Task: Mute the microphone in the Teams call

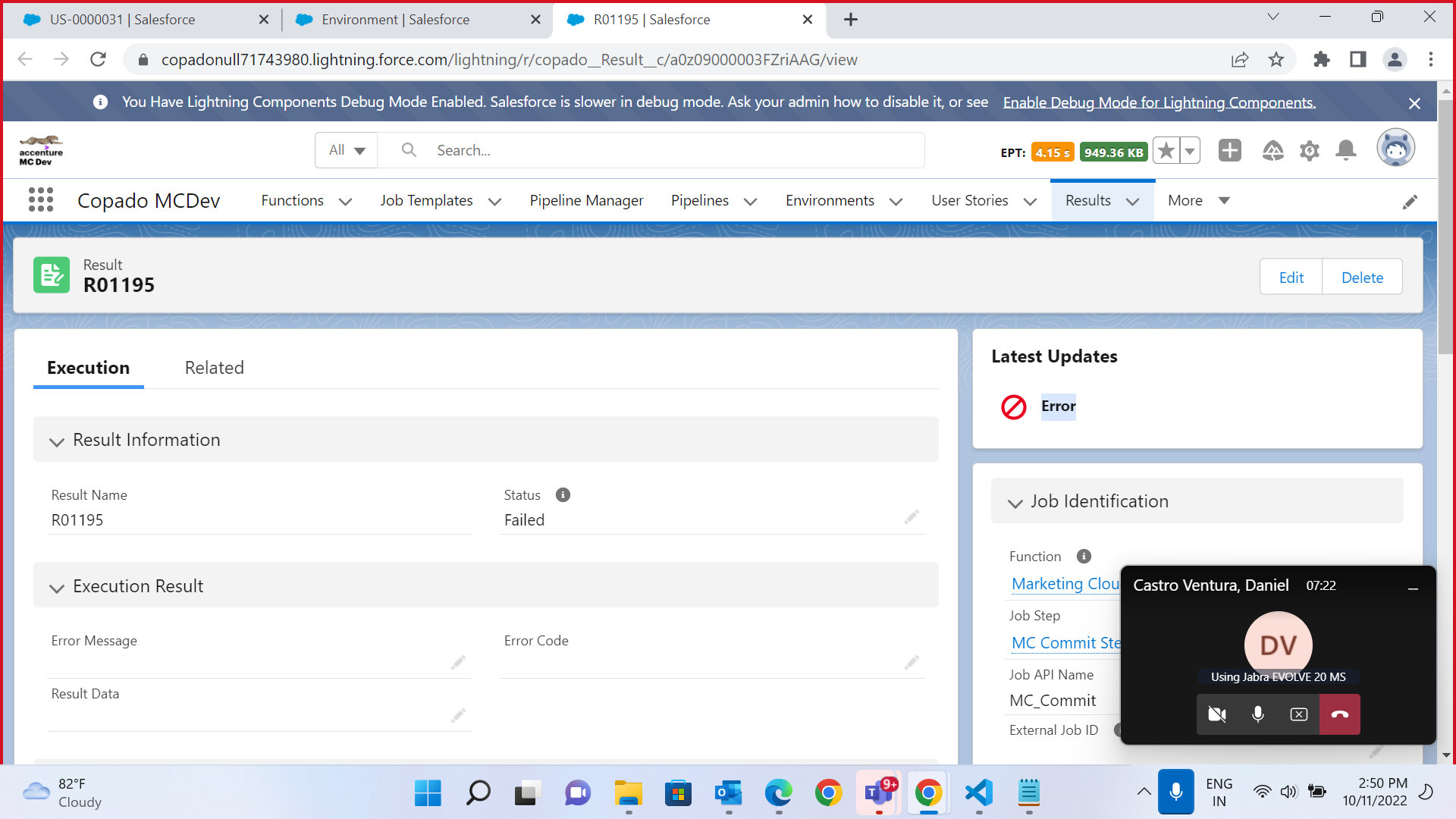Action: click(1257, 714)
